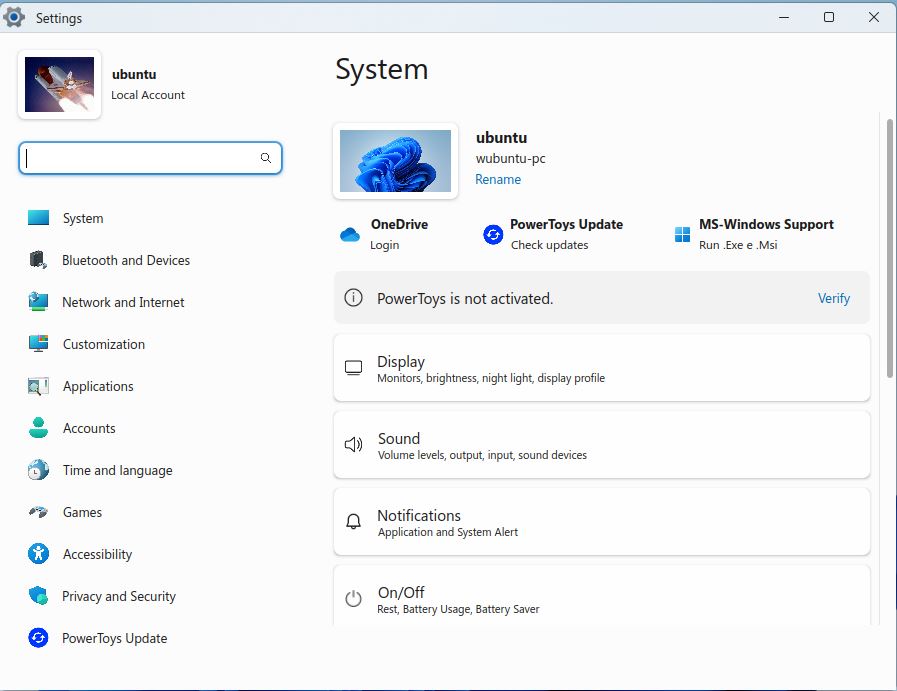Select the Games controller icon

[38, 512]
